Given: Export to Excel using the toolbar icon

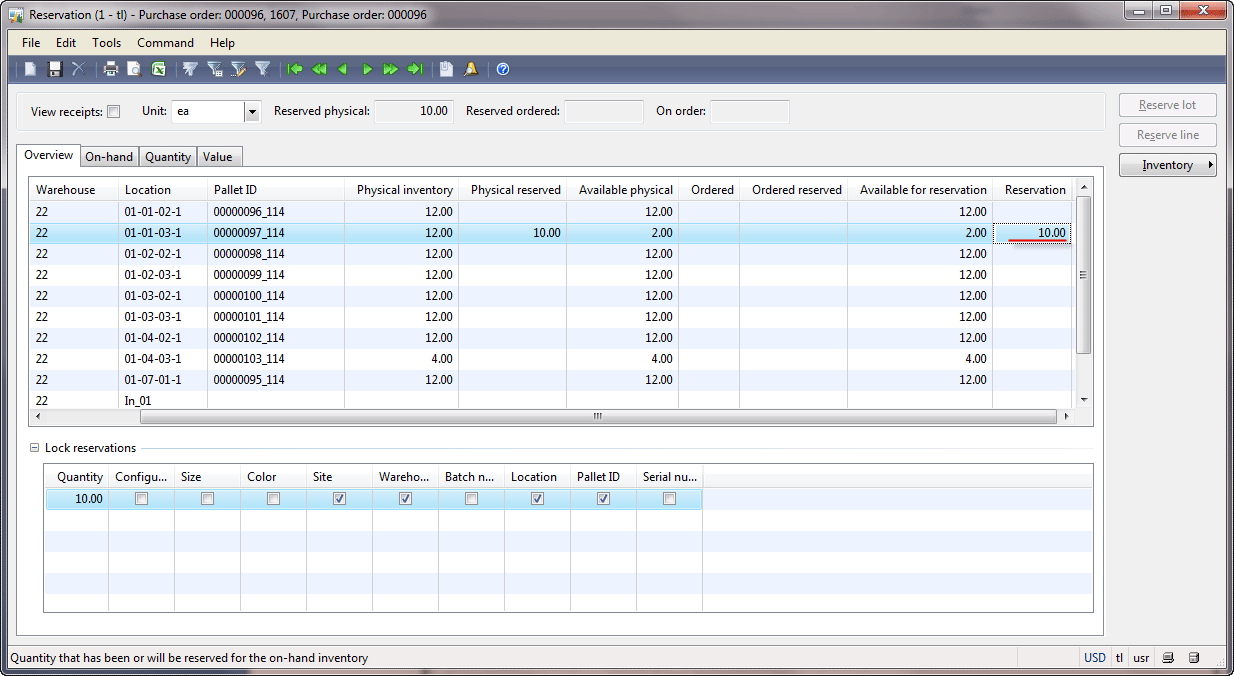Looking at the screenshot, I should click(x=158, y=69).
